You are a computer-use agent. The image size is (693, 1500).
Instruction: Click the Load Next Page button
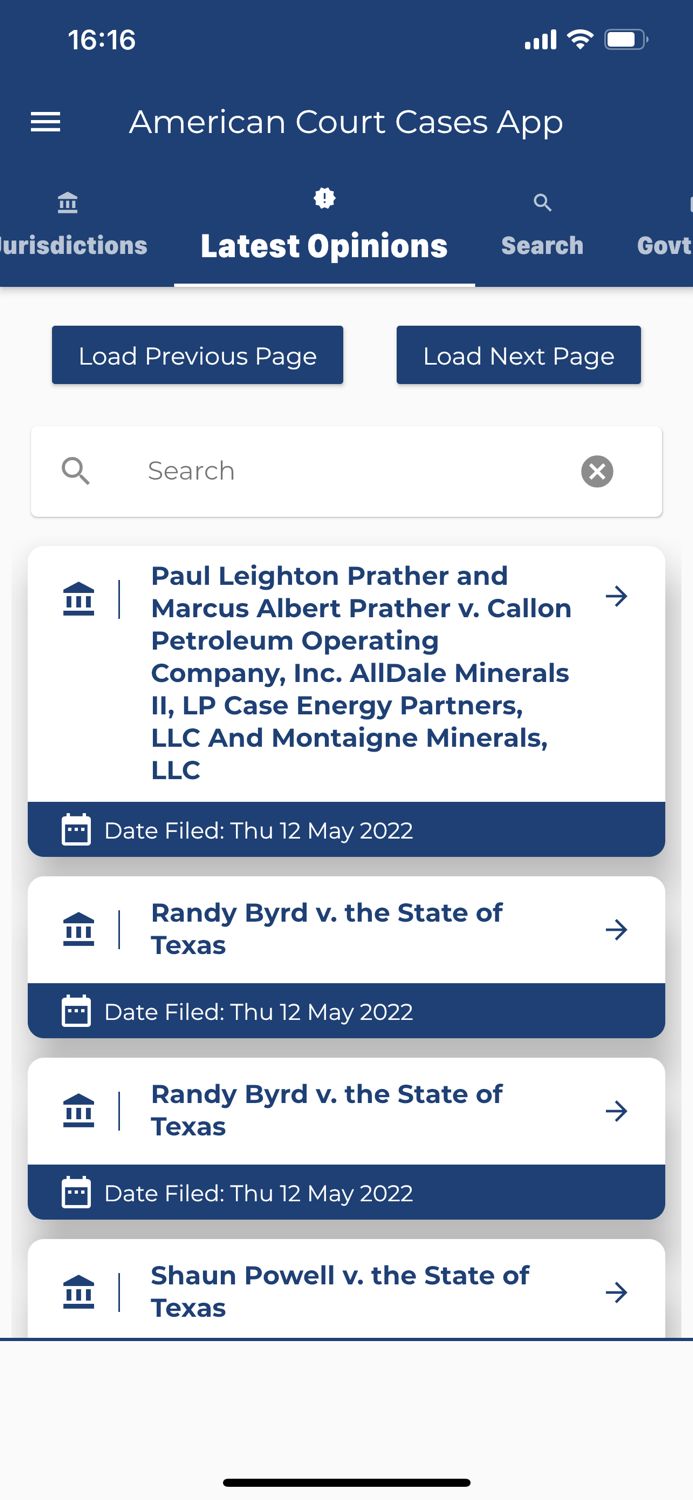pos(518,355)
